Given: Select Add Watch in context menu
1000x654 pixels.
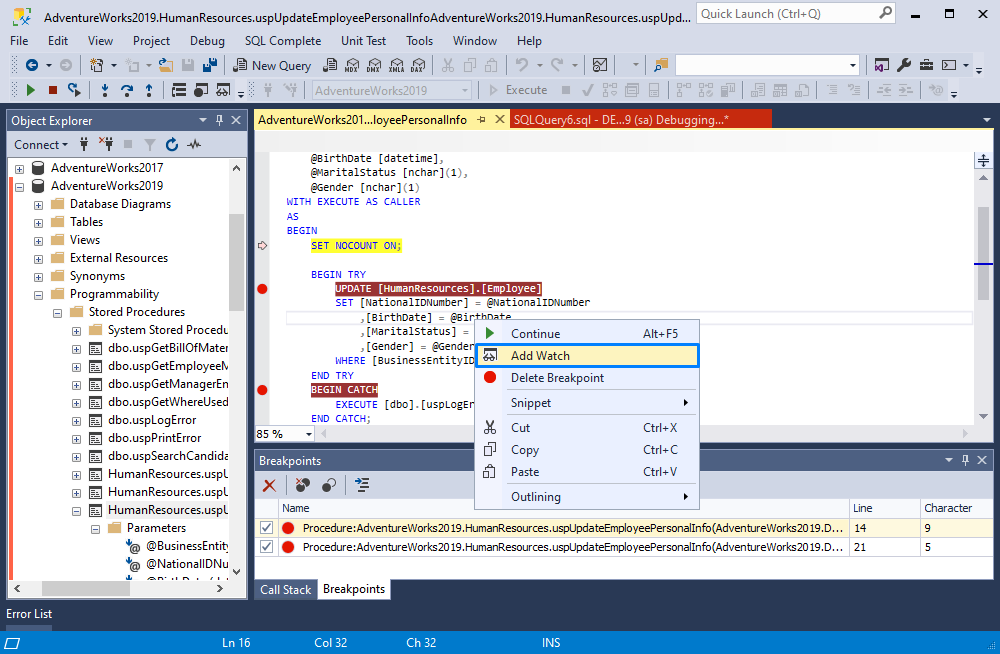Looking at the screenshot, I should (587, 355).
